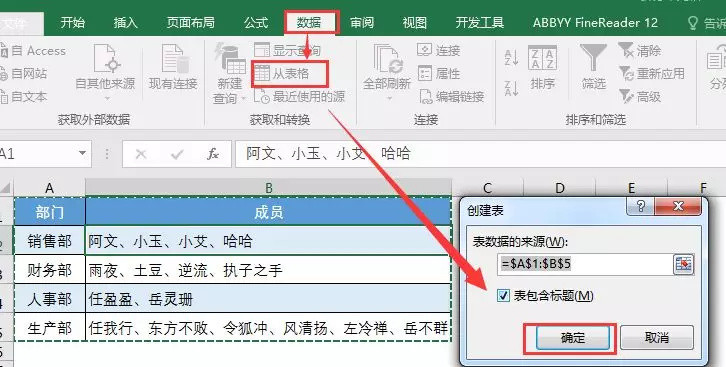Click the confirm checkmark in formula bar
The width and height of the screenshot is (726, 367).
177,154
